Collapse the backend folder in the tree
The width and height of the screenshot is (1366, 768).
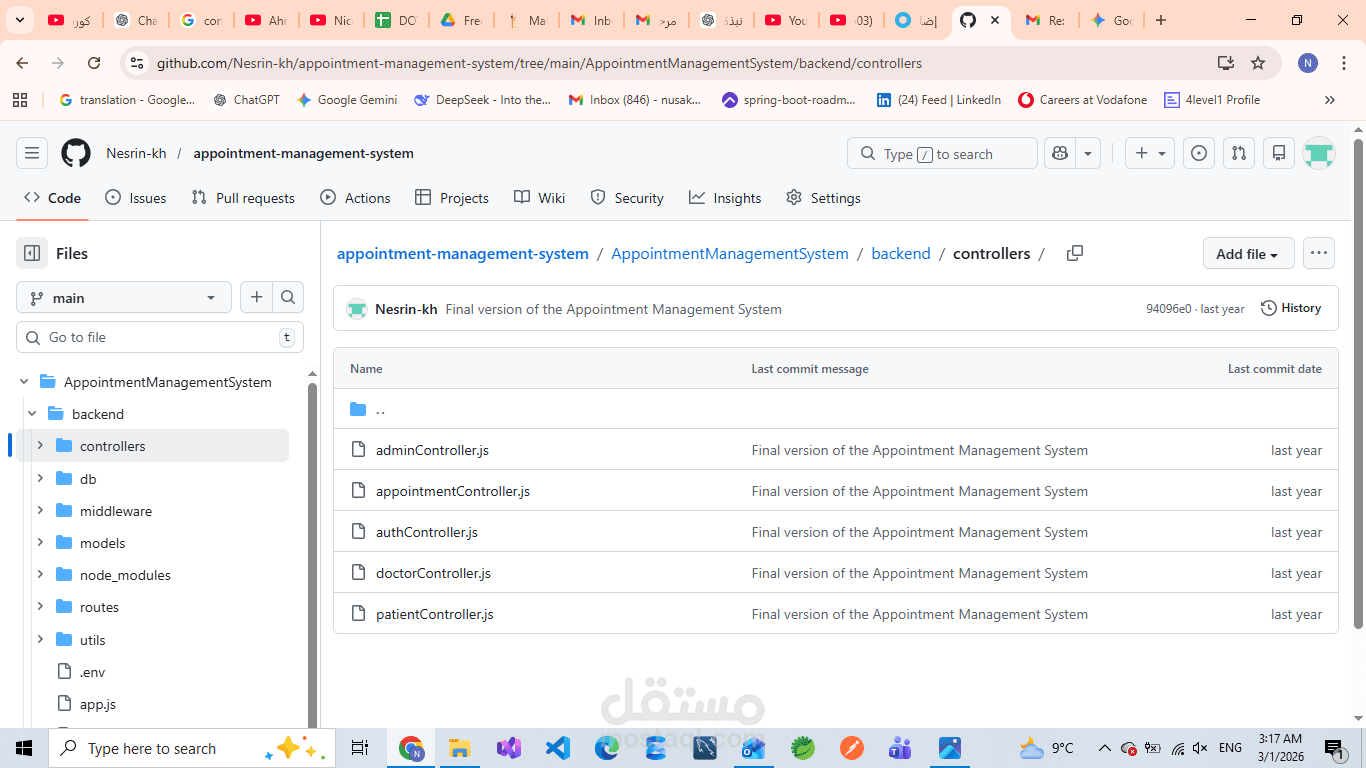pyautogui.click(x=32, y=413)
